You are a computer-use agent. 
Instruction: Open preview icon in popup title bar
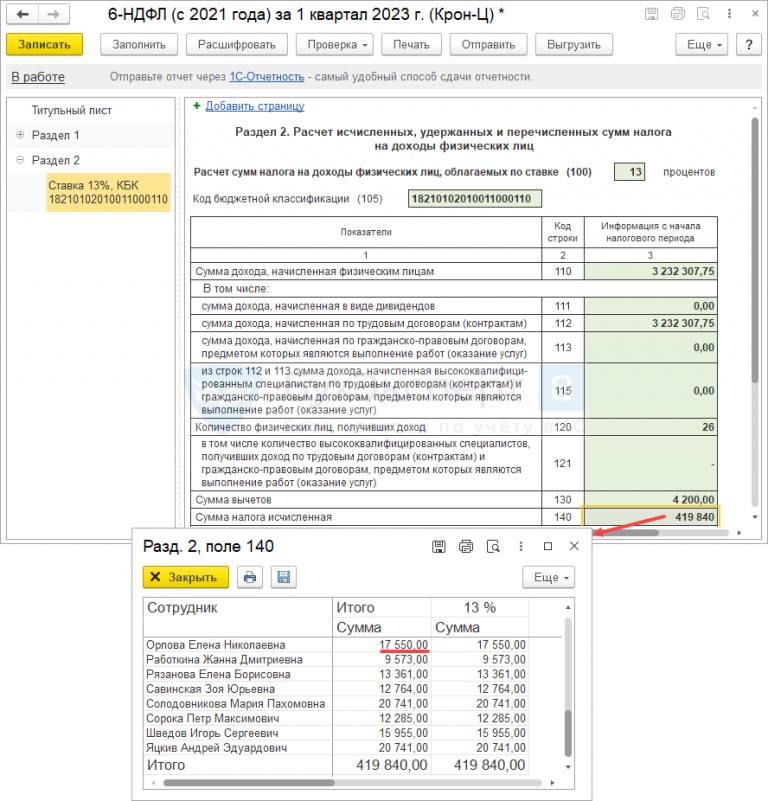pyautogui.click(x=492, y=546)
